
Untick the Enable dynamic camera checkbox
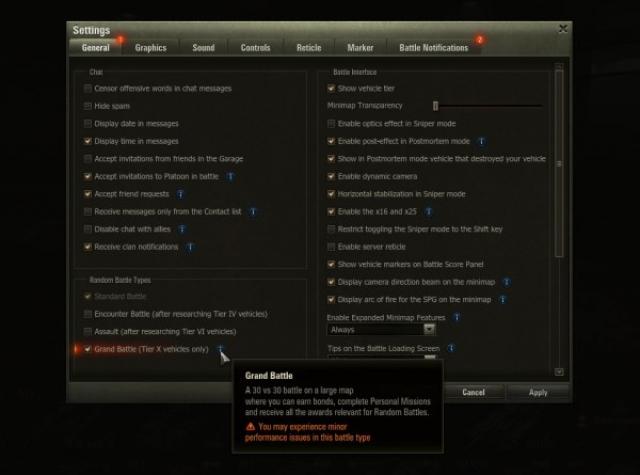tap(331, 177)
